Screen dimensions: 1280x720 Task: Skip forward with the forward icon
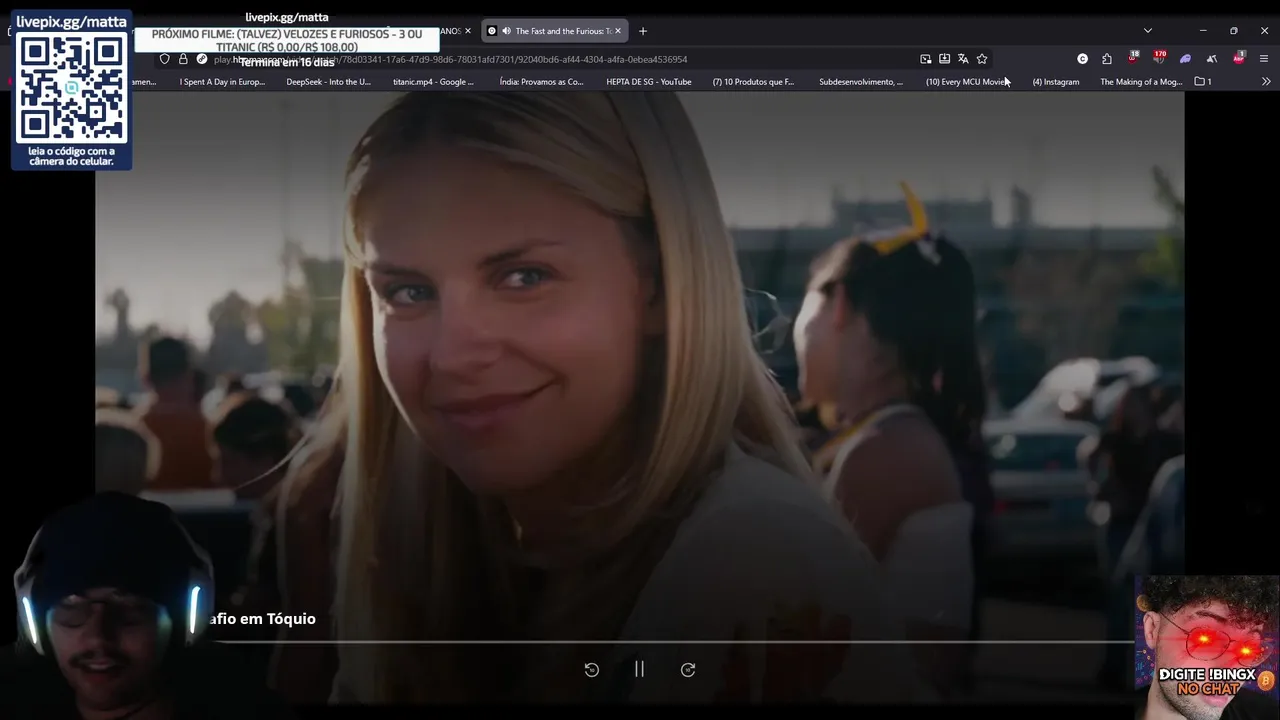[688, 670]
